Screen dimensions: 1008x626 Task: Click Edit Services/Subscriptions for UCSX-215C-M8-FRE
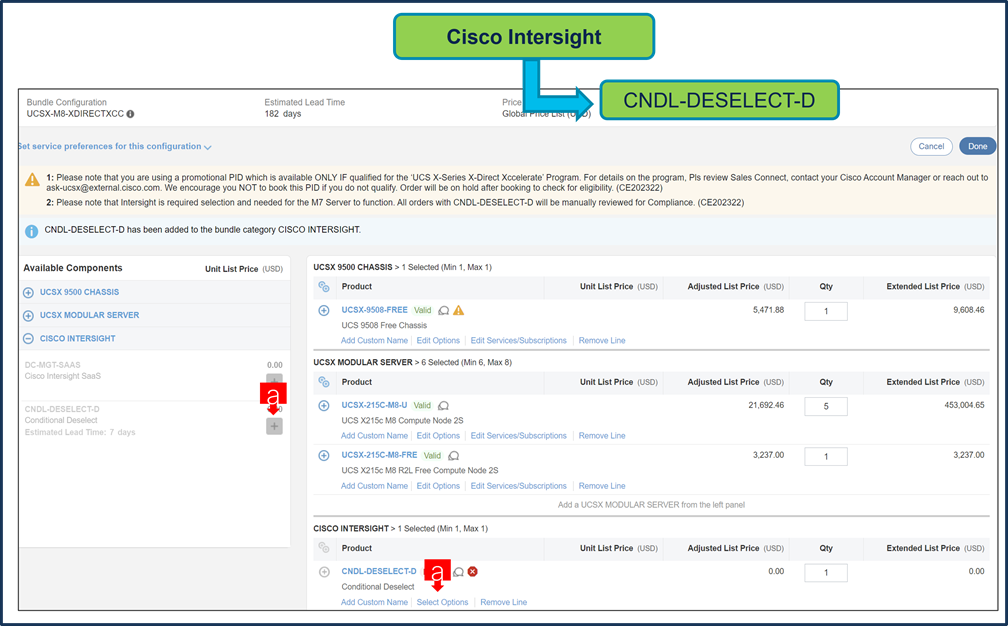[x=519, y=486]
